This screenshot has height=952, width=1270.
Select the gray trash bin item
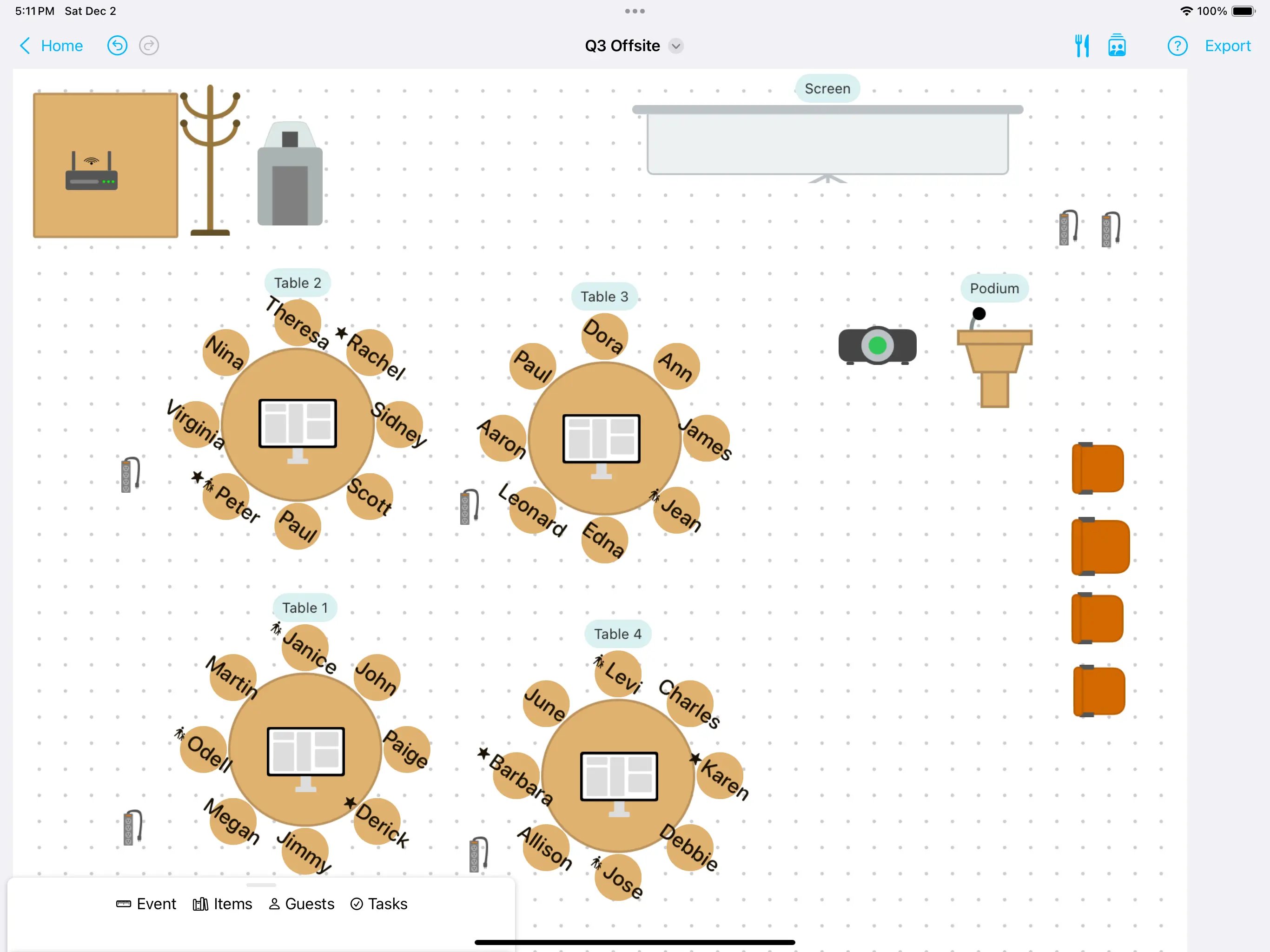click(290, 173)
